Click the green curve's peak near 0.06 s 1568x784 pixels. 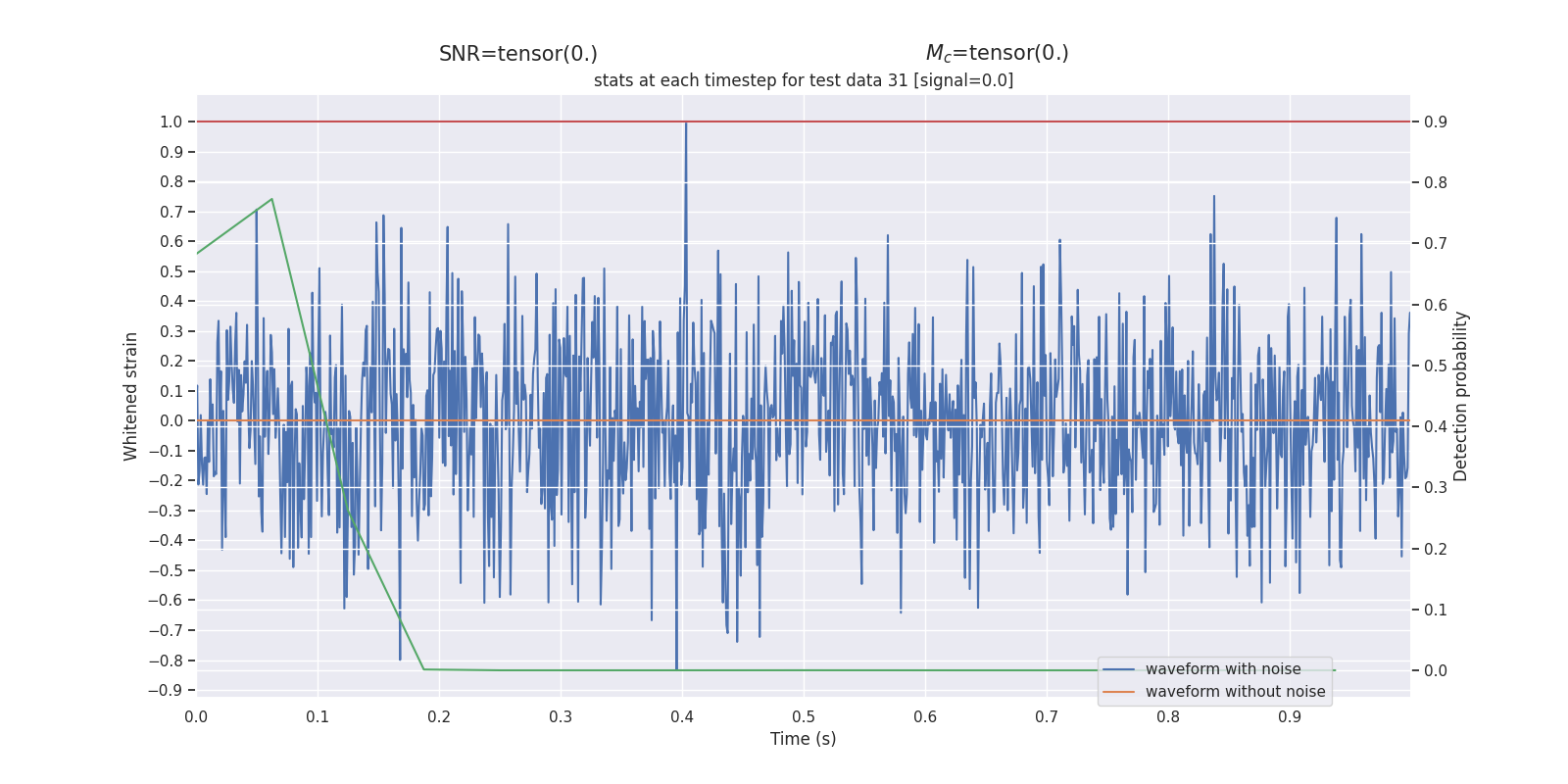point(271,199)
